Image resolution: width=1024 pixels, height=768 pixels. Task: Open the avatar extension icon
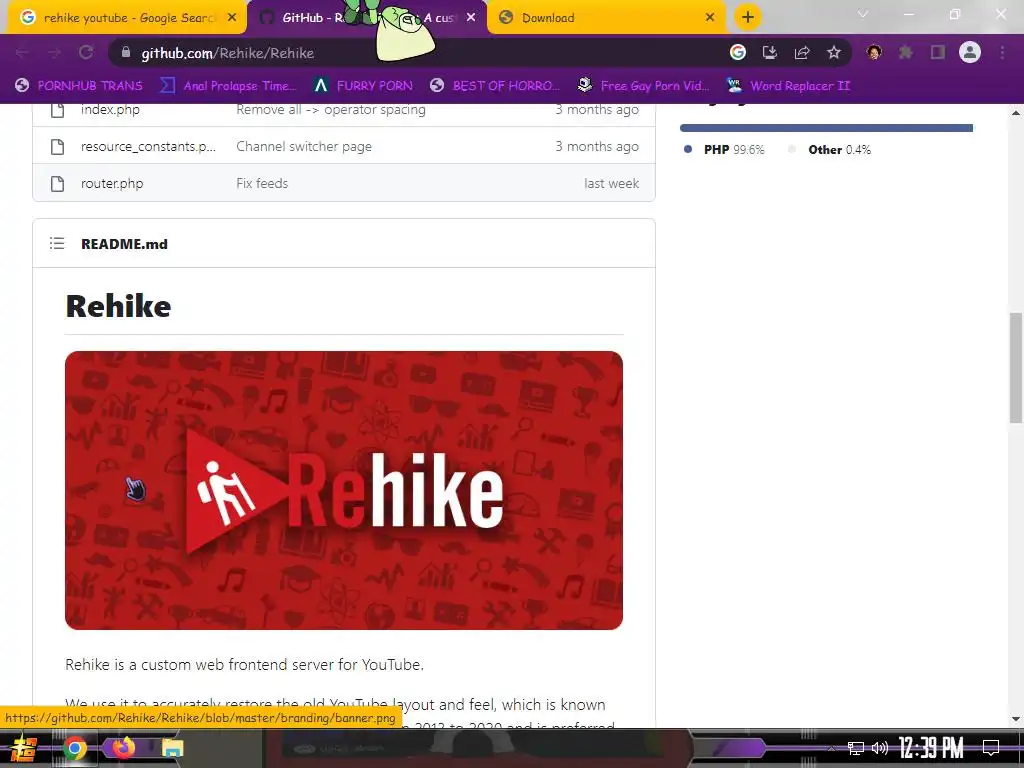coord(874,53)
